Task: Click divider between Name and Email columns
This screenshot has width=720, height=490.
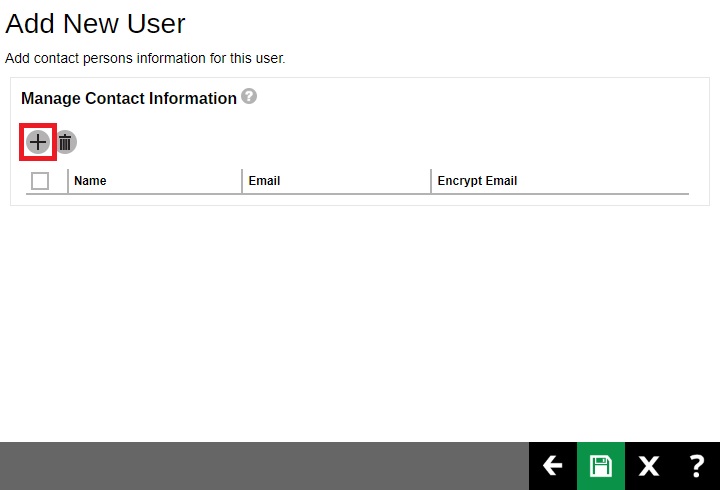Action: (x=242, y=181)
